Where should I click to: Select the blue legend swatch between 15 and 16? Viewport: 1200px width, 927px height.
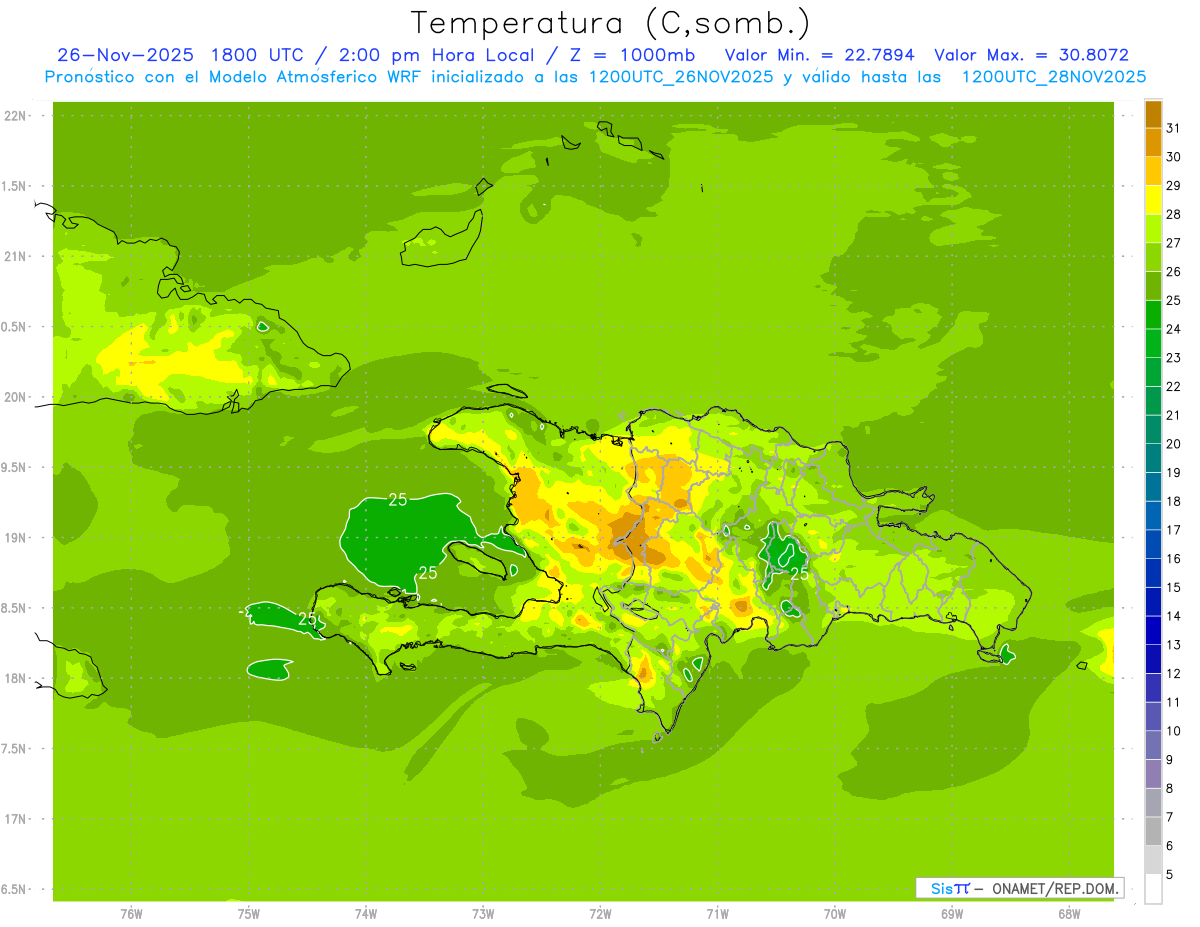point(1153,573)
